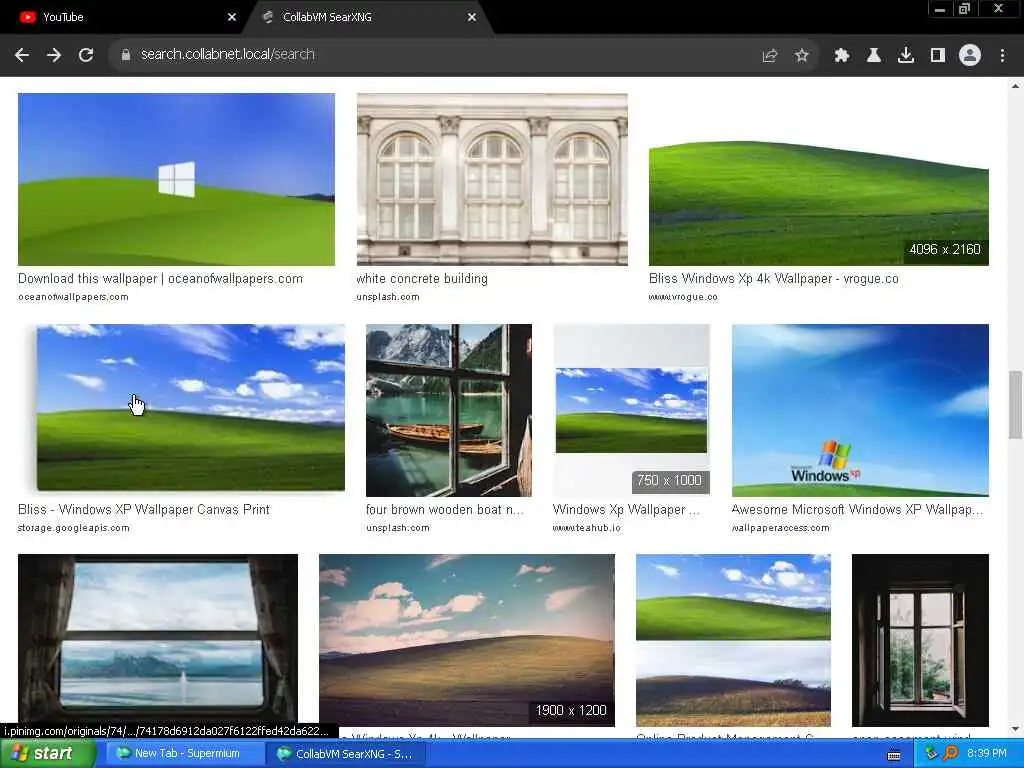Click 'Windows Xp Wallpaper ...' title
This screenshot has height=768, width=1024.
[626, 509]
